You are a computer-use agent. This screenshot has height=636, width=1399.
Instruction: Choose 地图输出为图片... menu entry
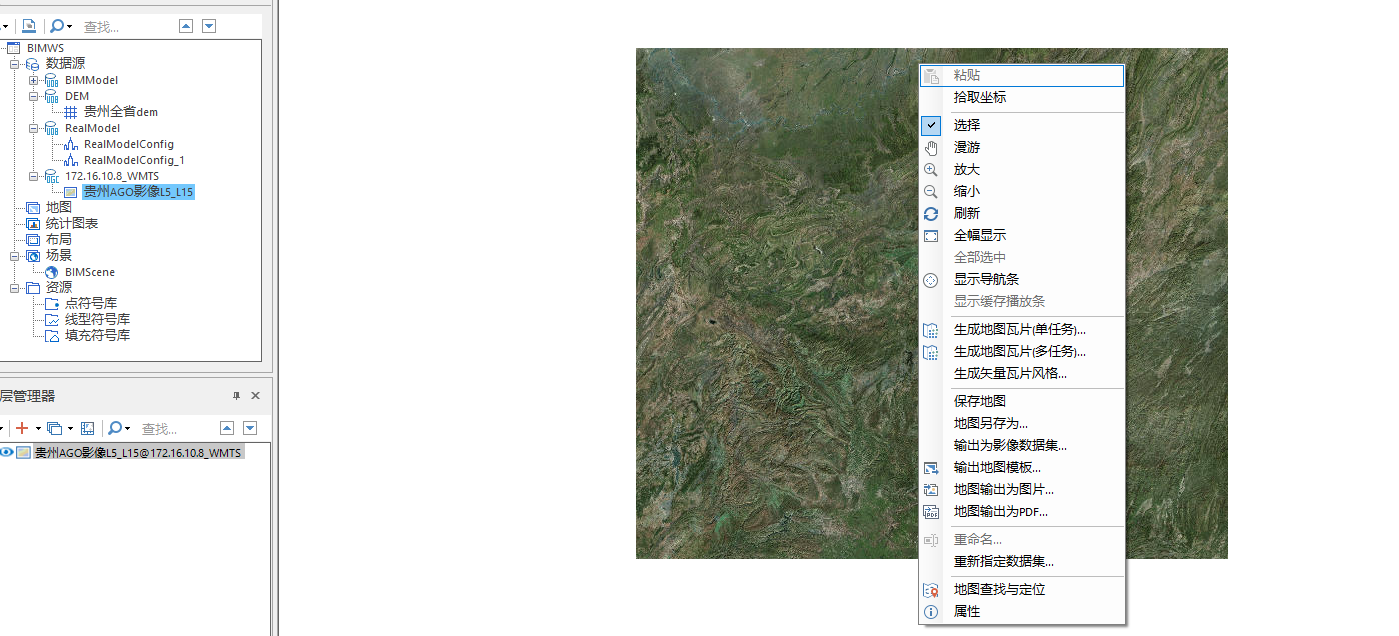(1022, 489)
